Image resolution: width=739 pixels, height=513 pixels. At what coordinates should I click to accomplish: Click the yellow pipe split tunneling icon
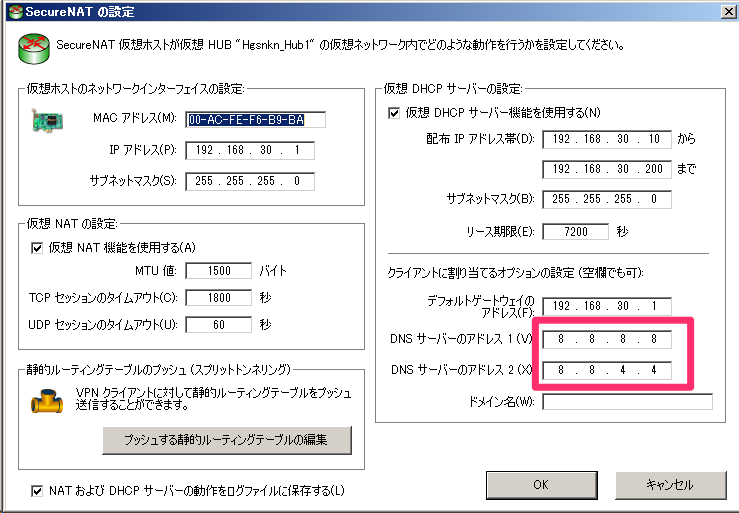click(x=47, y=401)
